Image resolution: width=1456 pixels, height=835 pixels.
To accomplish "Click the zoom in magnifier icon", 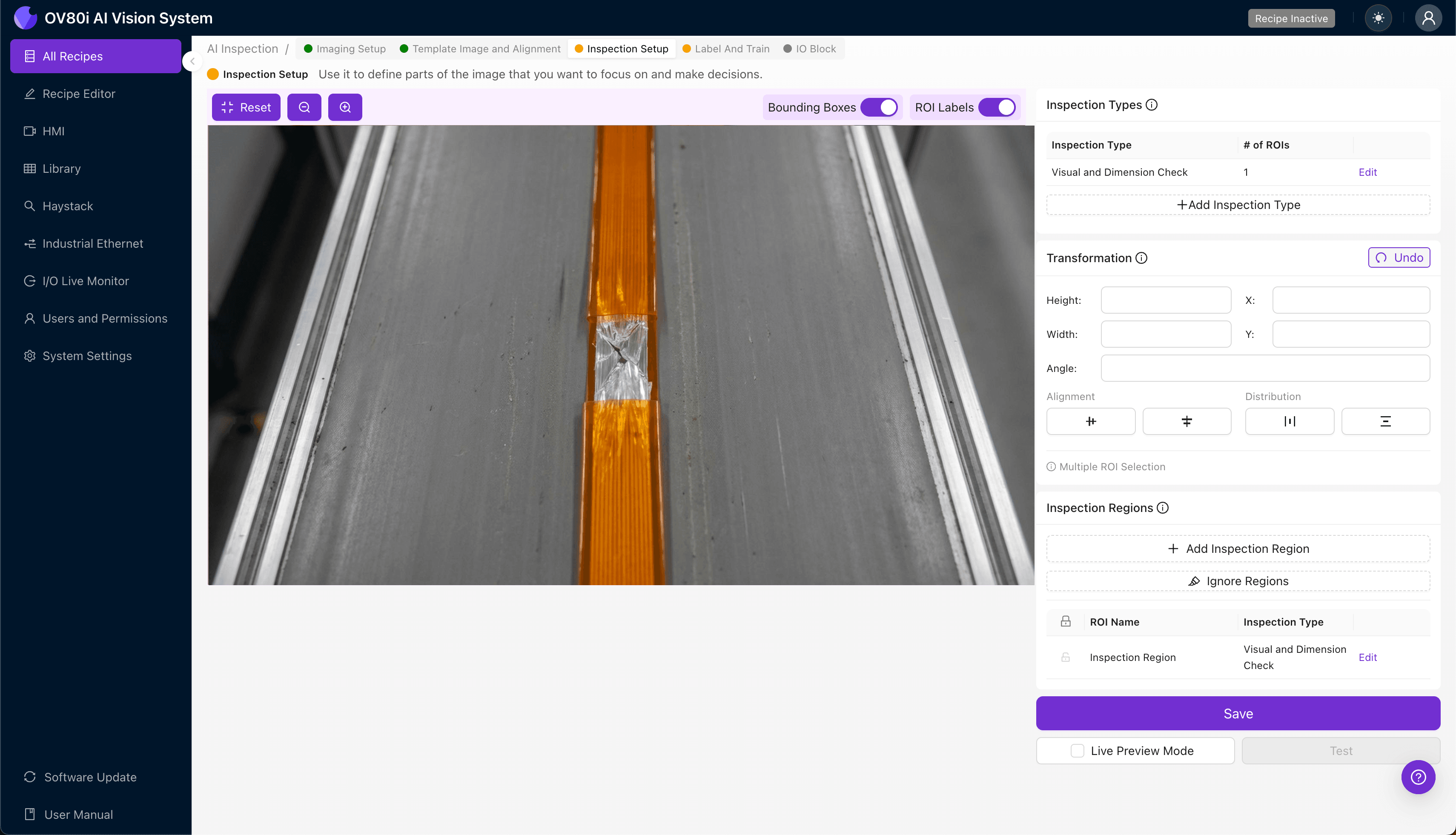I will pyautogui.click(x=345, y=107).
